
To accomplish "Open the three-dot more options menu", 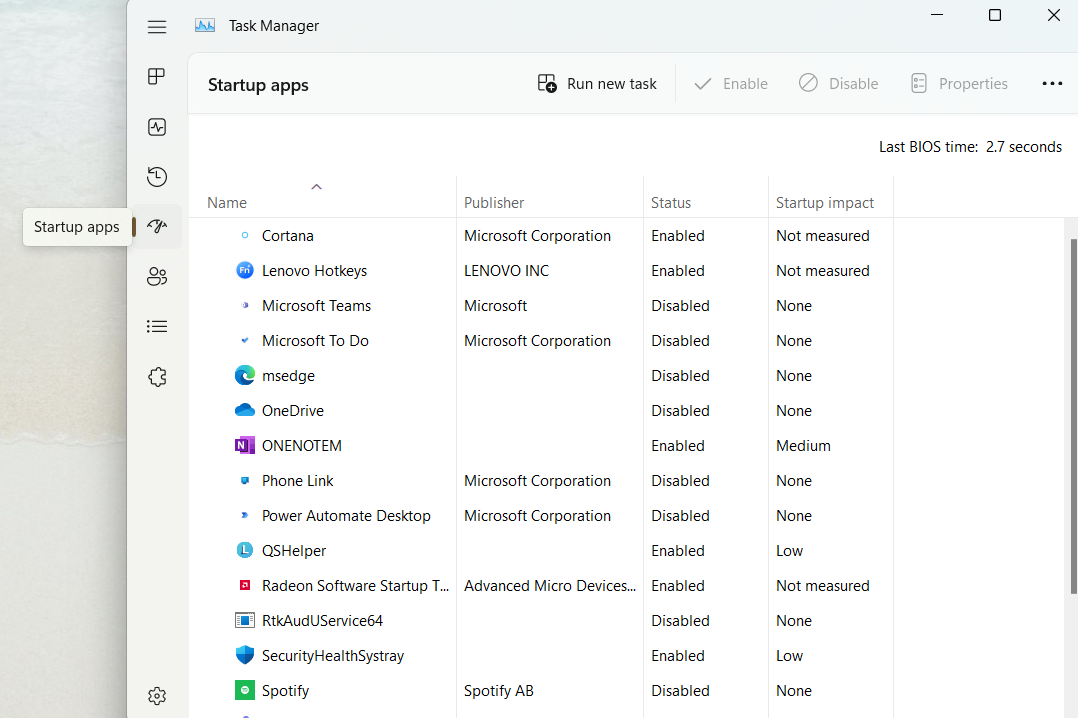I will tap(1052, 84).
